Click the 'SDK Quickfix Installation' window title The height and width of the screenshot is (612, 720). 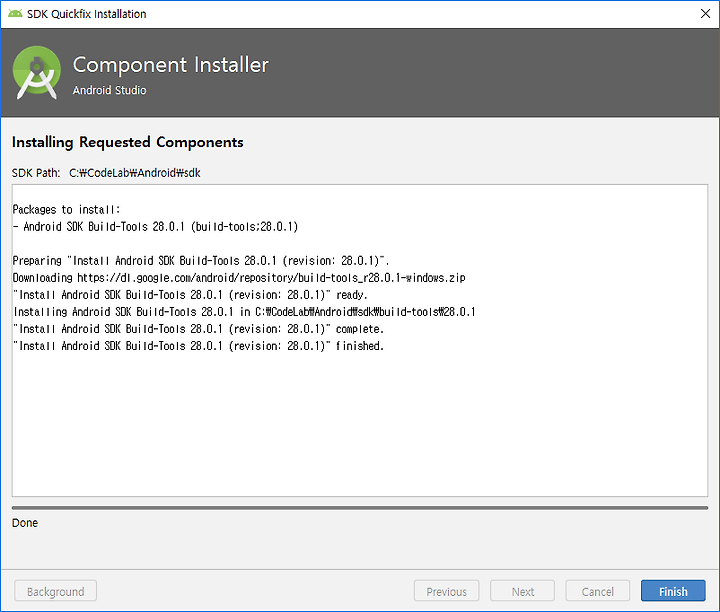coord(87,14)
